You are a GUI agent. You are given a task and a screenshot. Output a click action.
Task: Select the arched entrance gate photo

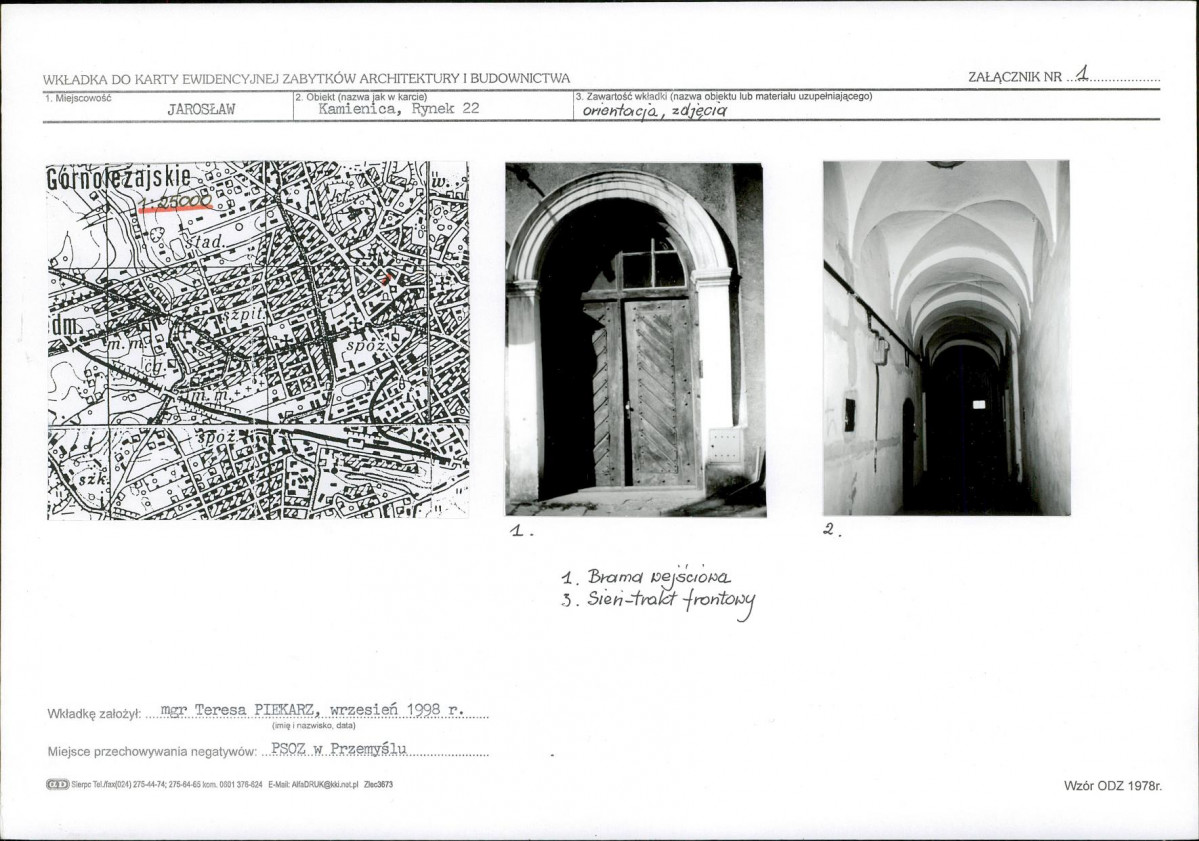tap(635, 339)
